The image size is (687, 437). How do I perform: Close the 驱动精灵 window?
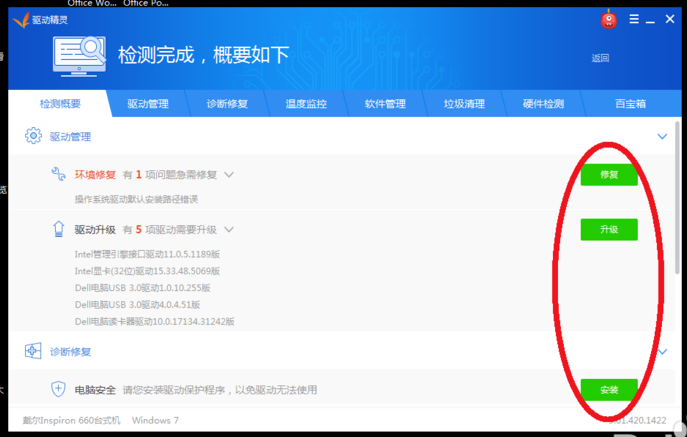669,19
